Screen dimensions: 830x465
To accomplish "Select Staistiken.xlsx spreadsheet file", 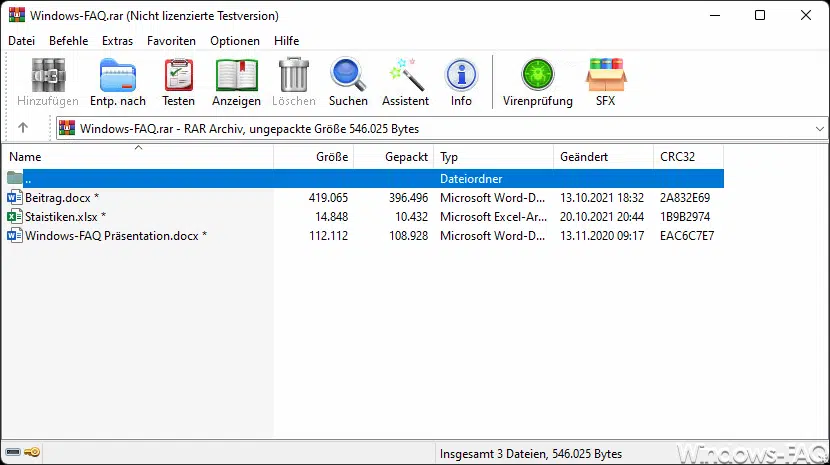I will (x=65, y=217).
